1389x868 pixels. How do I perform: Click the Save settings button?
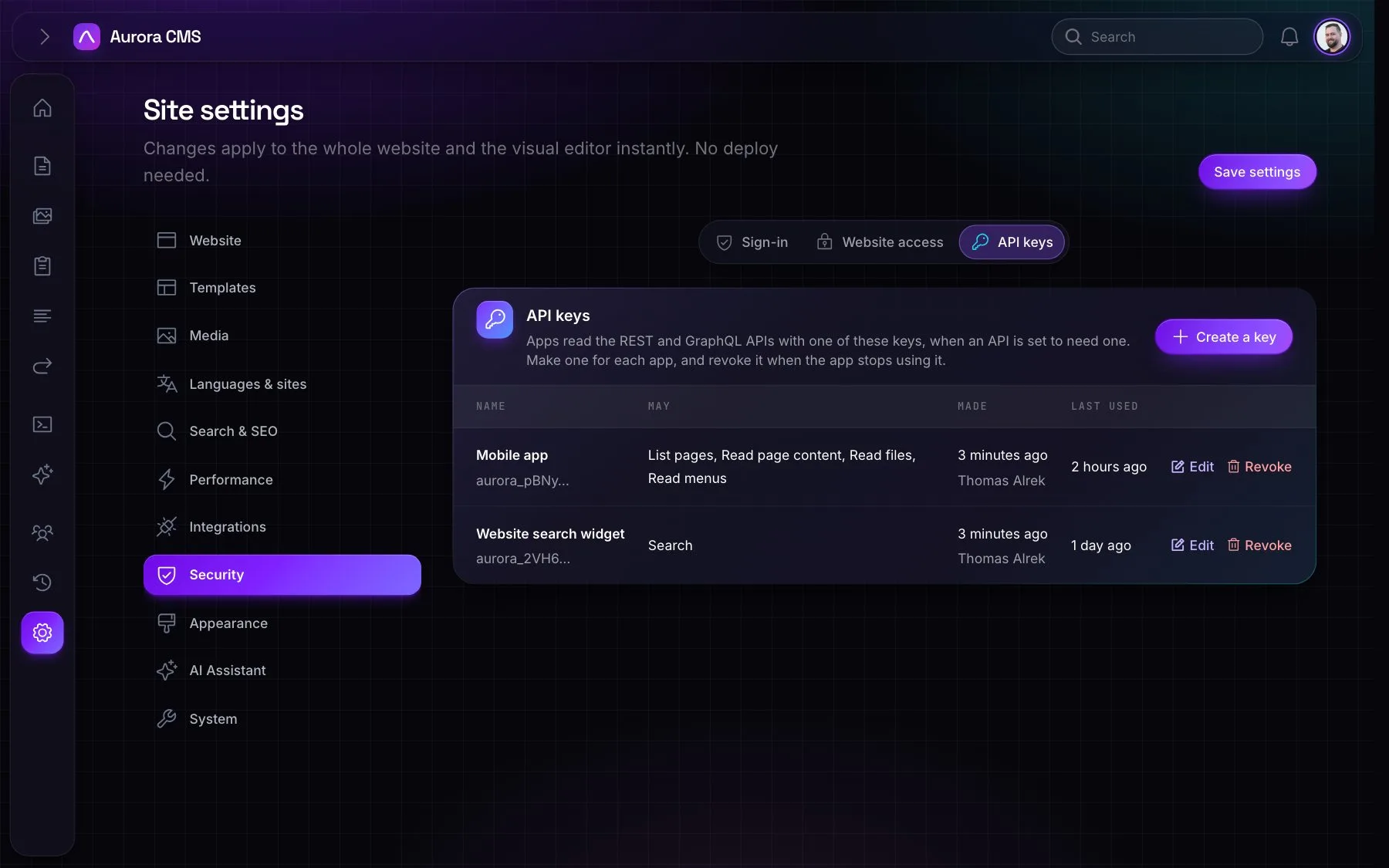point(1257,172)
